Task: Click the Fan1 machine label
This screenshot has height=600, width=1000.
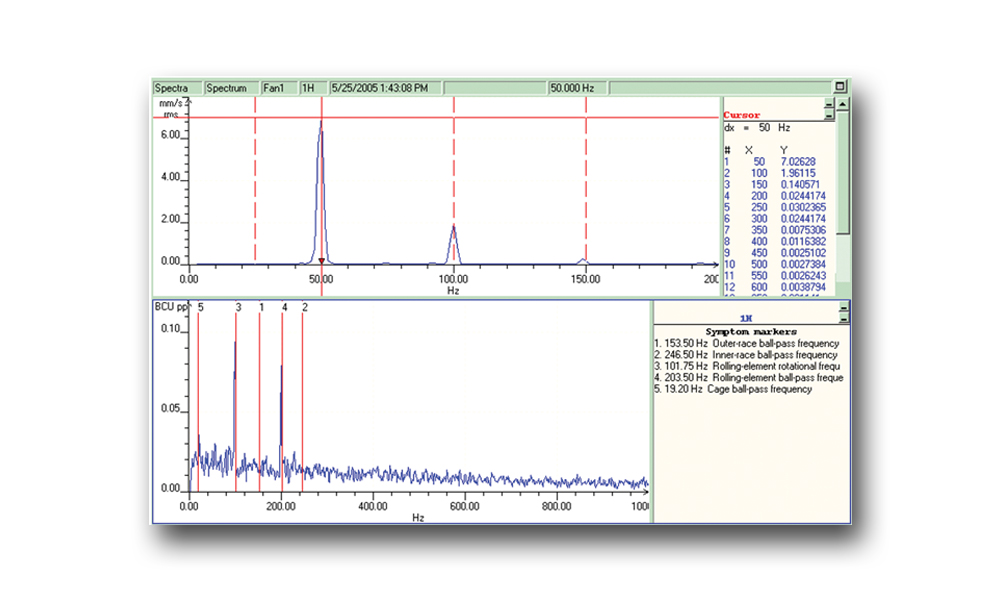Action: point(279,88)
